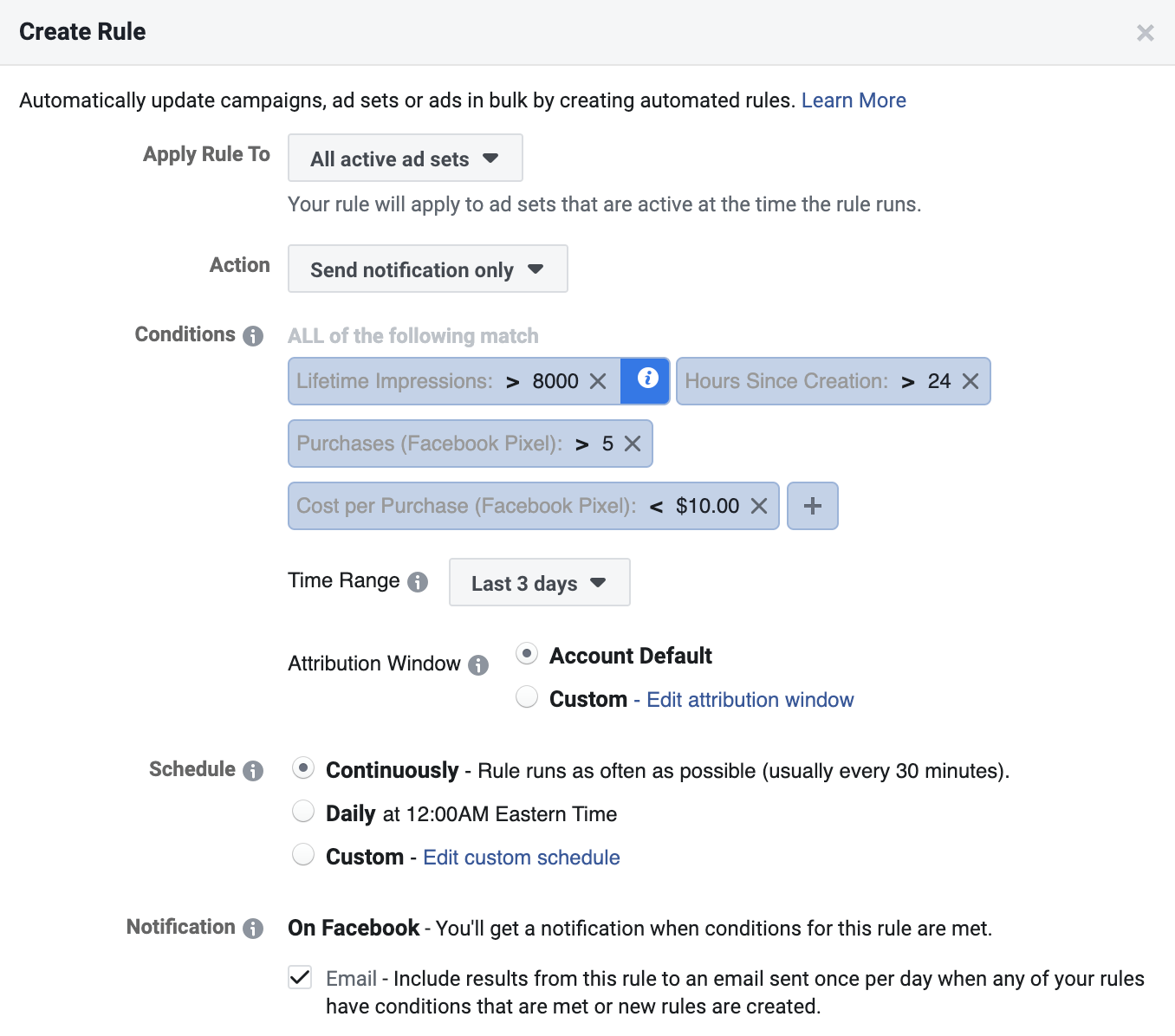Image resolution: width=1175 pixels, height=1036 pixels.
Task: Open the Learn More link
Action: pyautogui.click(x=854, y=100)
